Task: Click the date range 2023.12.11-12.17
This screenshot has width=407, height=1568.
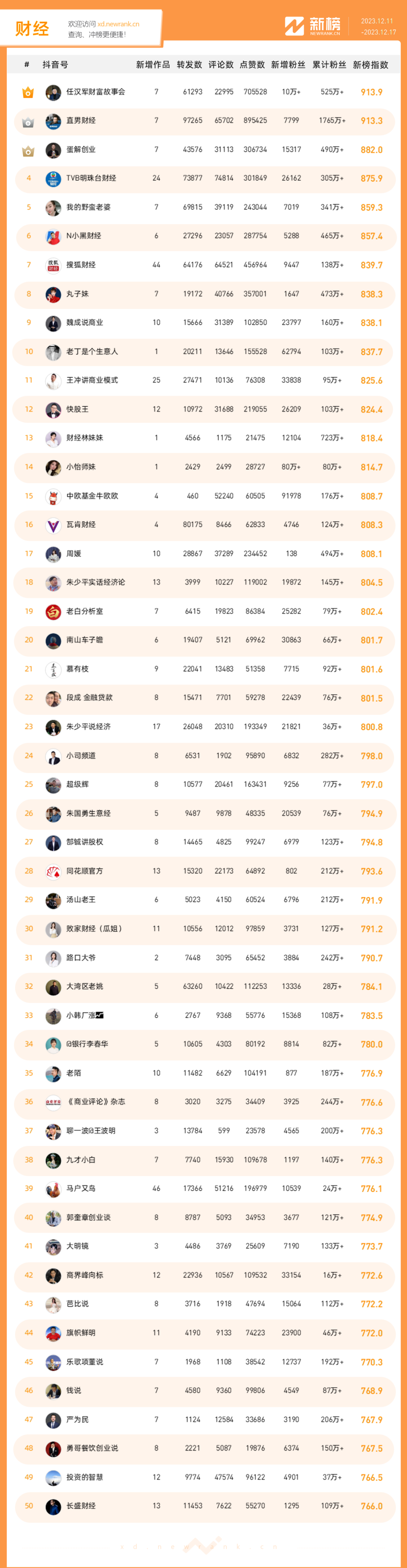Action: [378, 27]
